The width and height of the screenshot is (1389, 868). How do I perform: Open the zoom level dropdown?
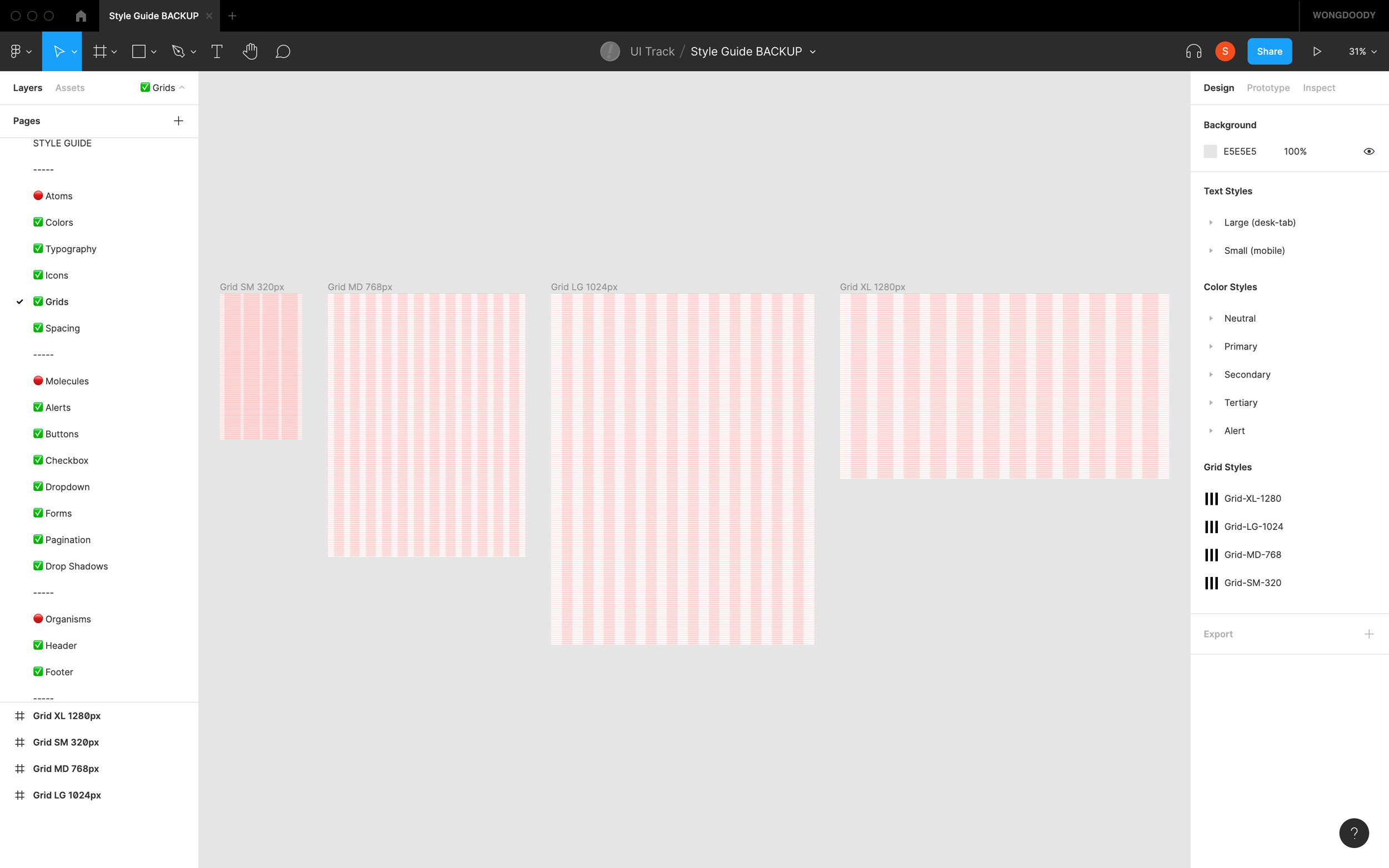[1361, 51]
